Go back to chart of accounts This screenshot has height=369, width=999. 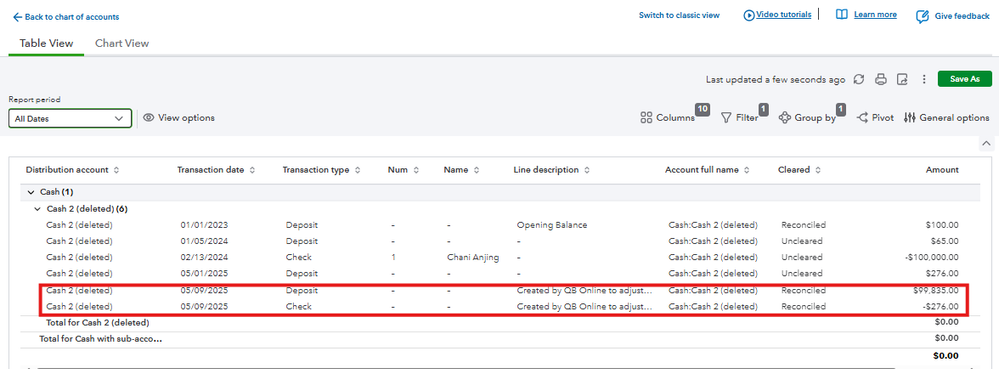66,17
